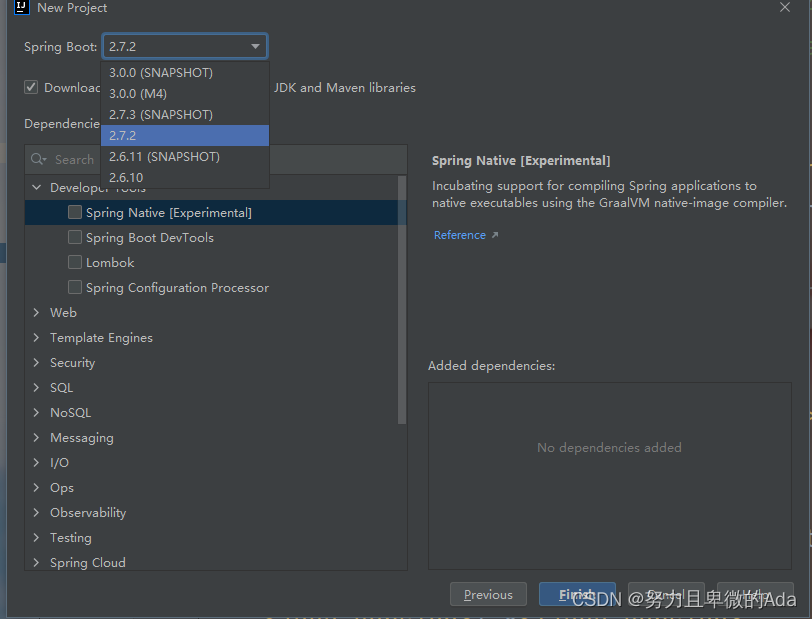Choose version 2.7.3 (SNAPSHOT)
Viewport: 812px width, 619px height.
click(x=185, y=114)
